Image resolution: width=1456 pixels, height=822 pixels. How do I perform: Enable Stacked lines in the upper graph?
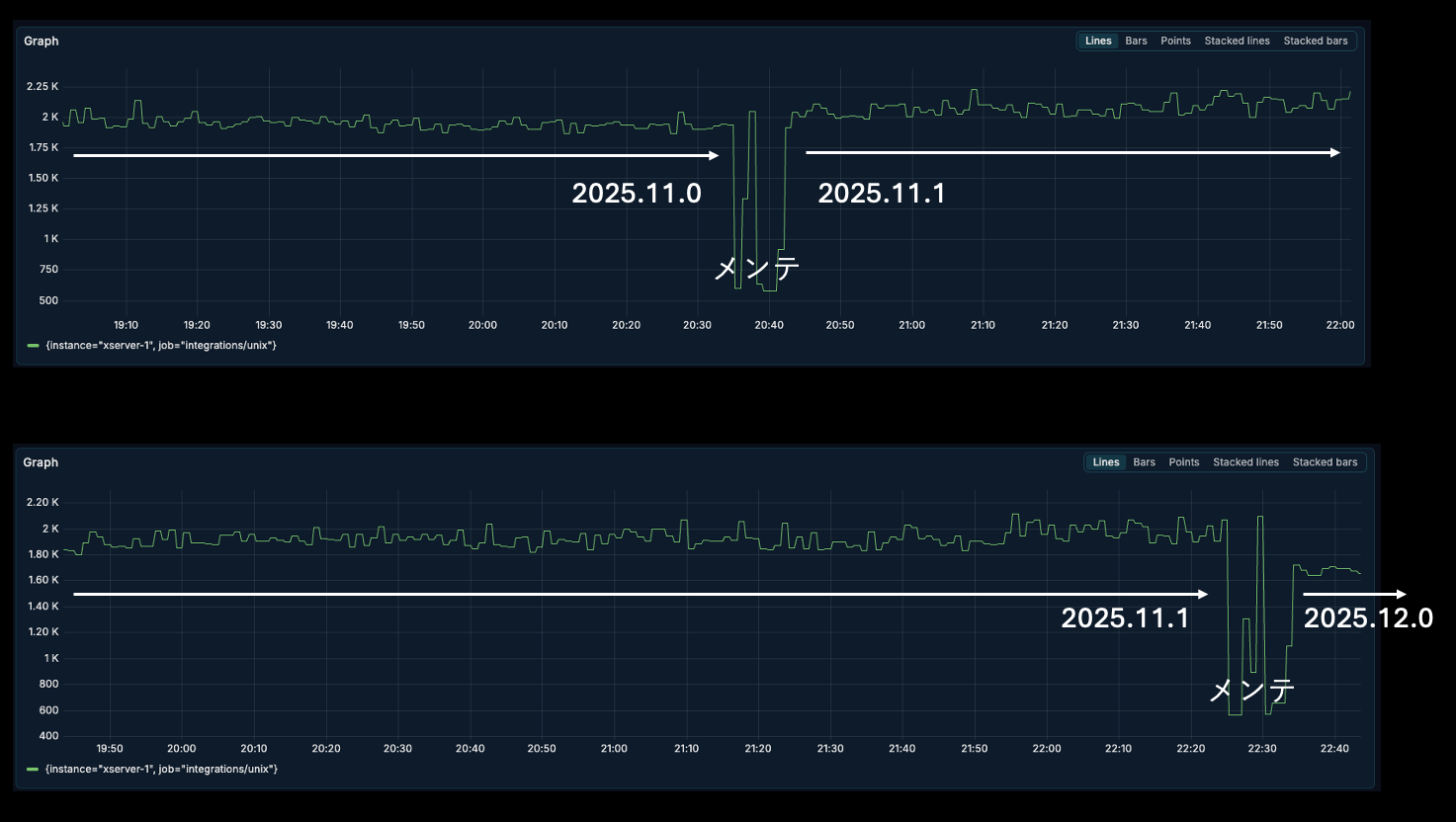[1237, 41]
